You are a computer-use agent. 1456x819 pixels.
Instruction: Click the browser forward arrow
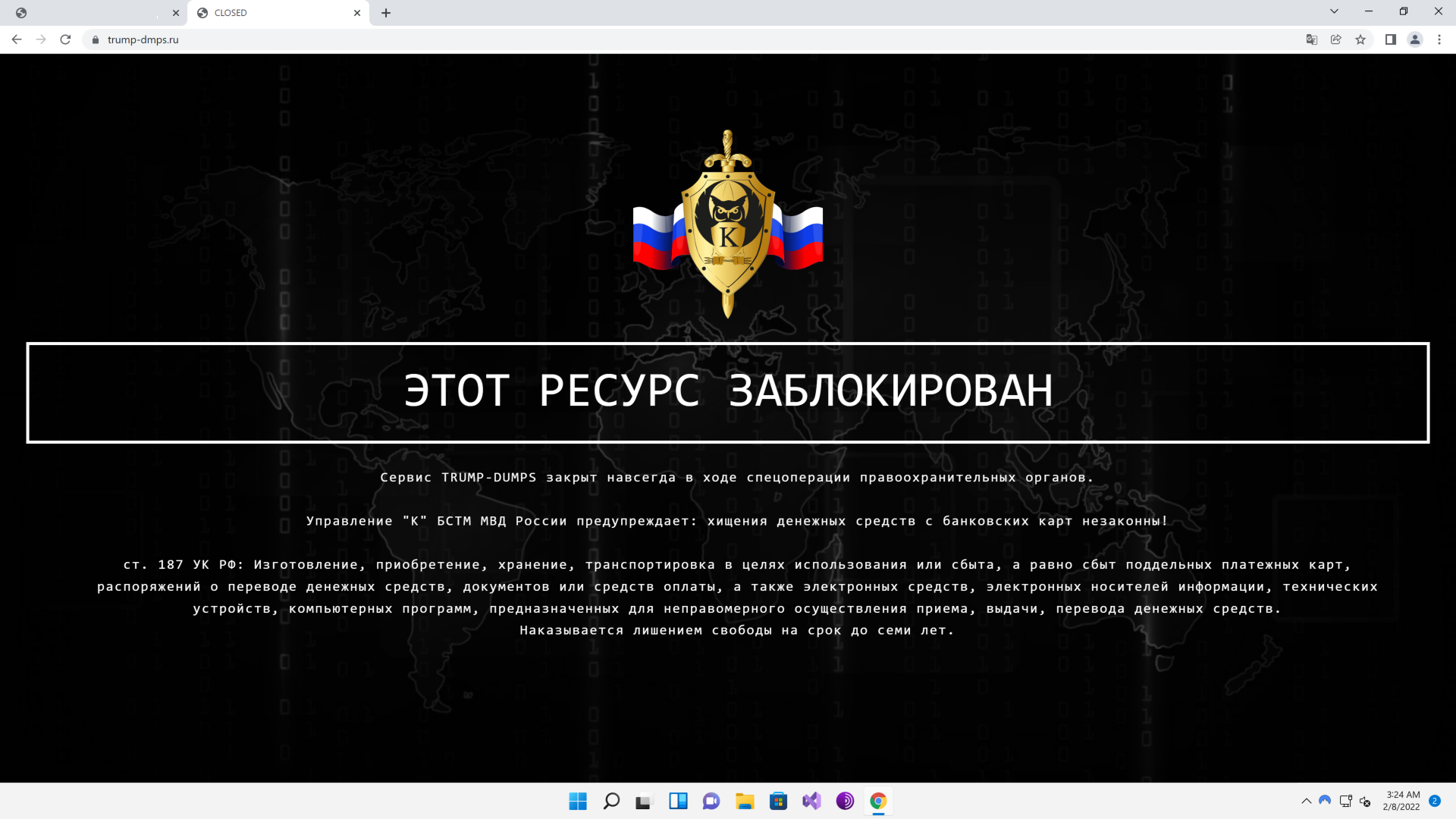[x=41, y=39]
